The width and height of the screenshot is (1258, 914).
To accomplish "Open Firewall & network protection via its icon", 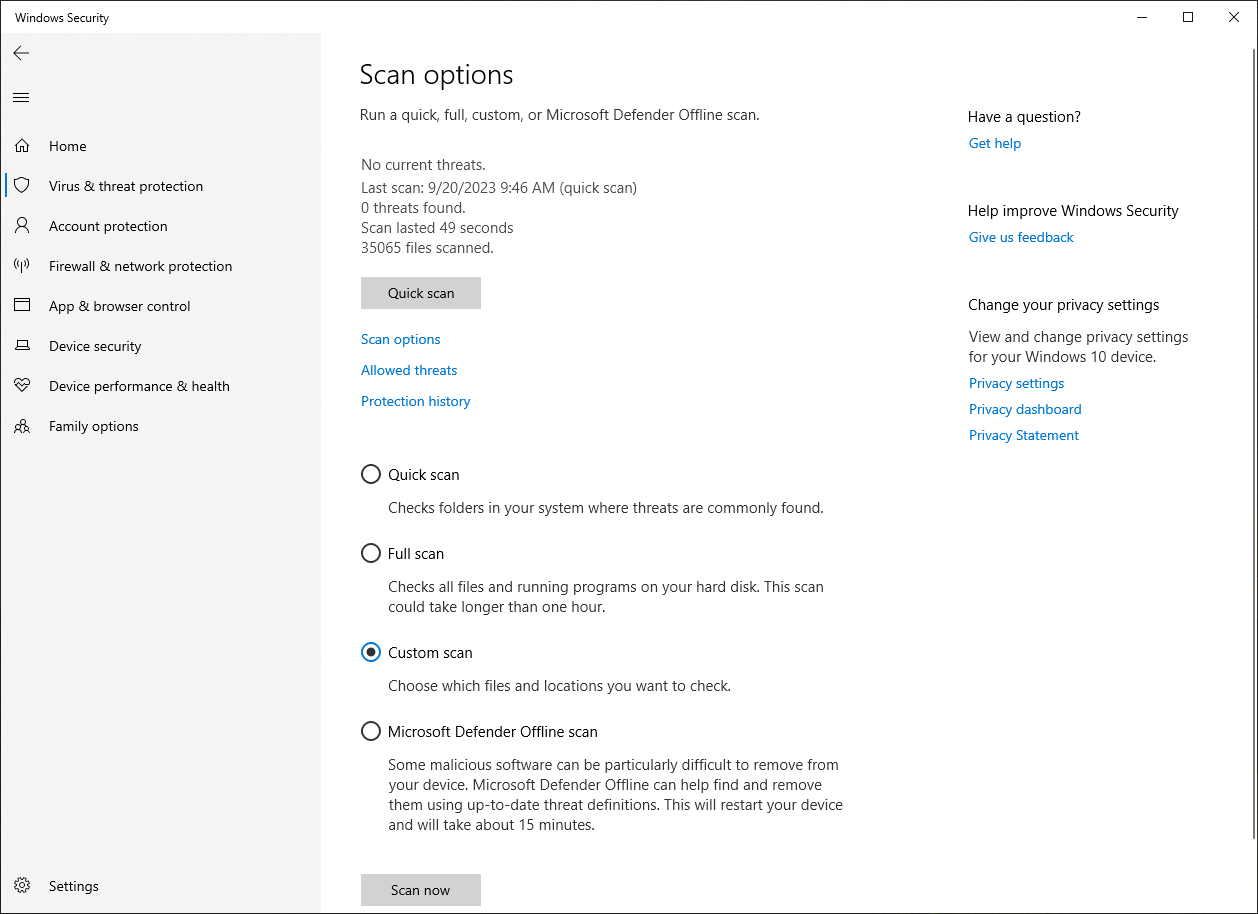I will click(21, 265).
